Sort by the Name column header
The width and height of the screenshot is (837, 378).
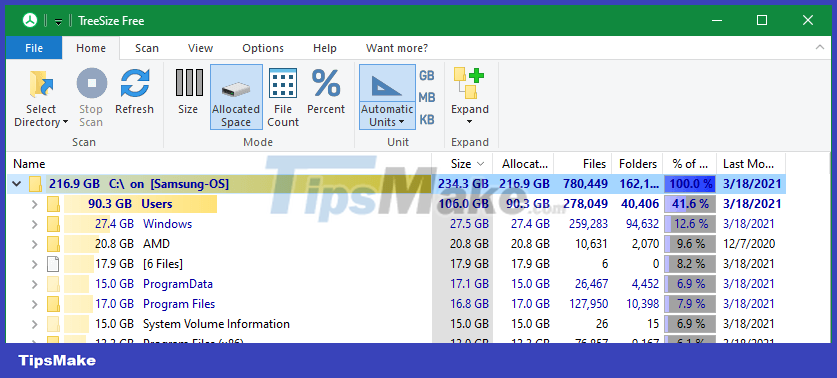point(219,164)
